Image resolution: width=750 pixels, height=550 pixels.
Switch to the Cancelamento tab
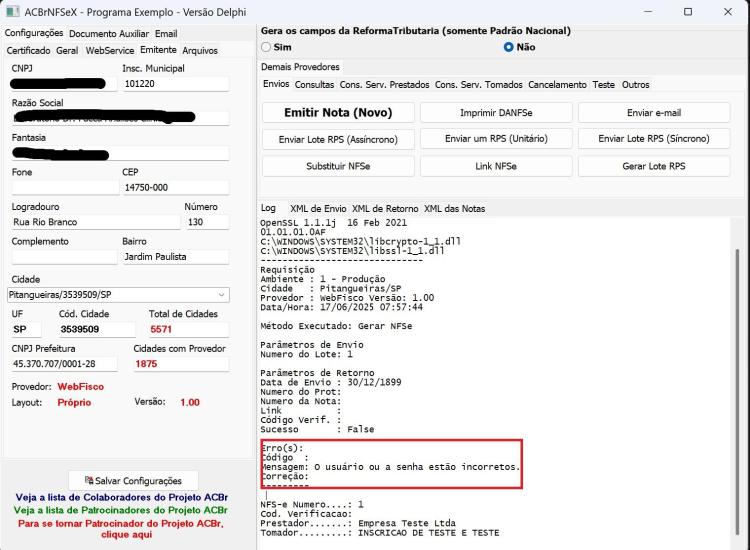(x=557, y=85)
